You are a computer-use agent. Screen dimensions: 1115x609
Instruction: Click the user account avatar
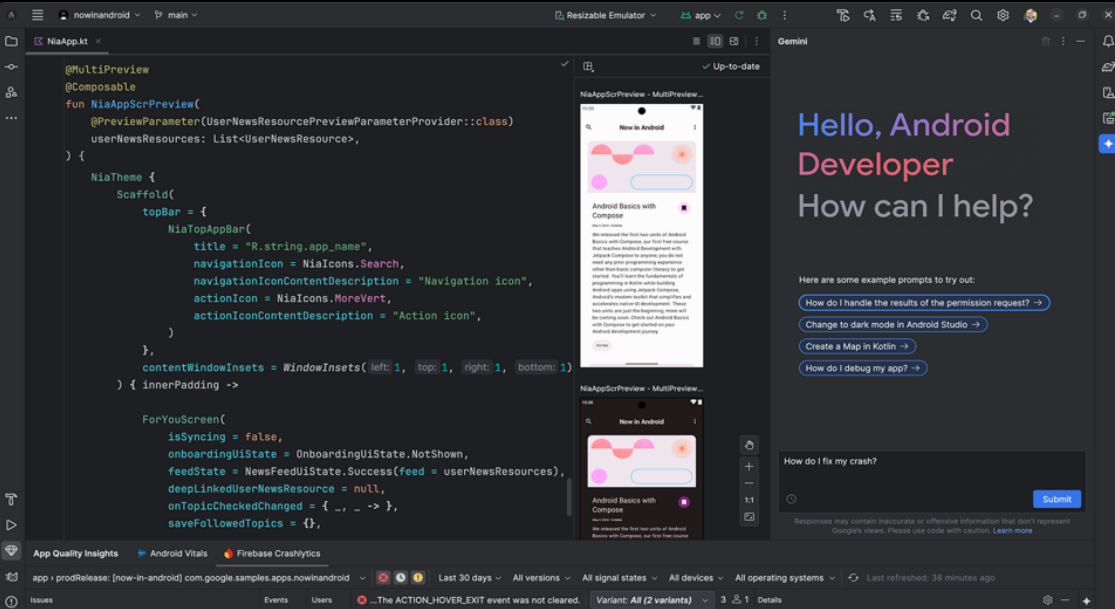1030,15
